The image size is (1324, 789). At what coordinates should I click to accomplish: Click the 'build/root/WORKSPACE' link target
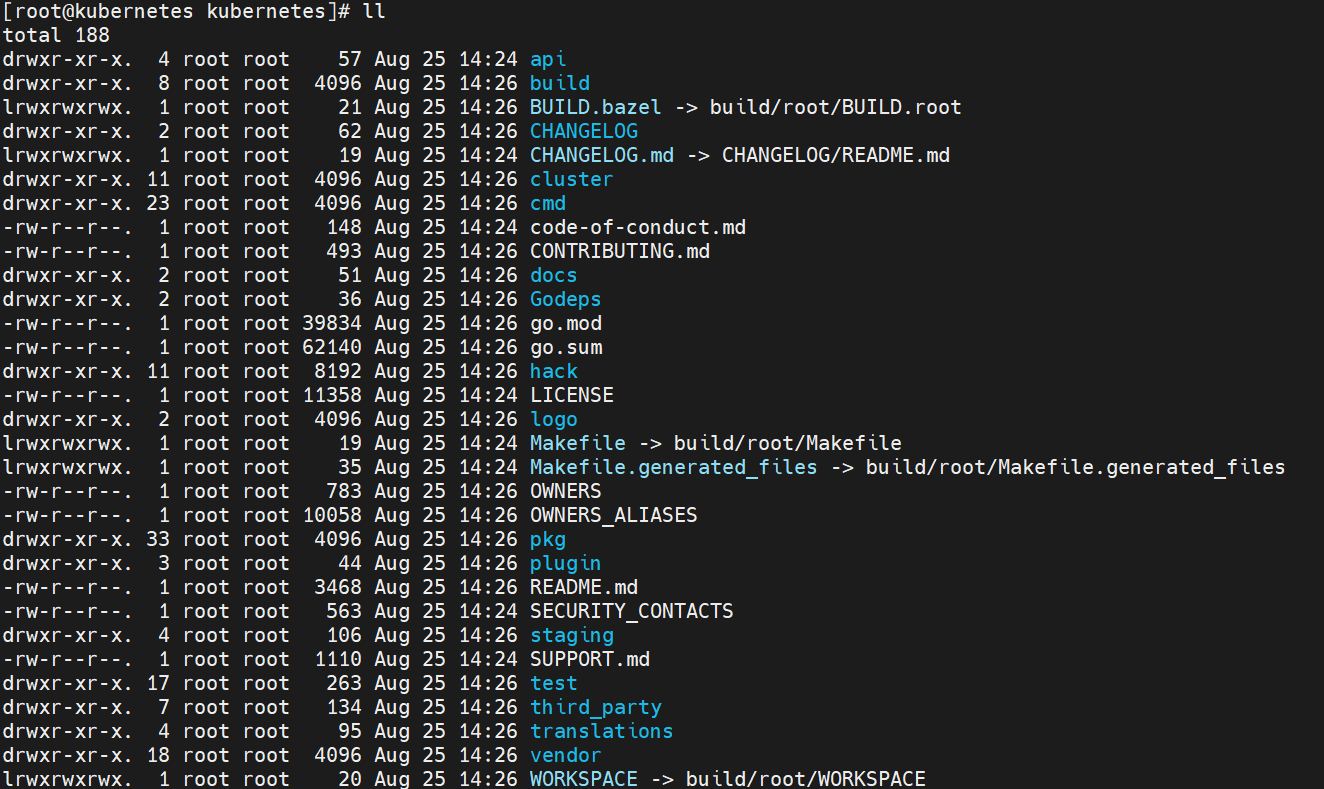coord(806,779)
